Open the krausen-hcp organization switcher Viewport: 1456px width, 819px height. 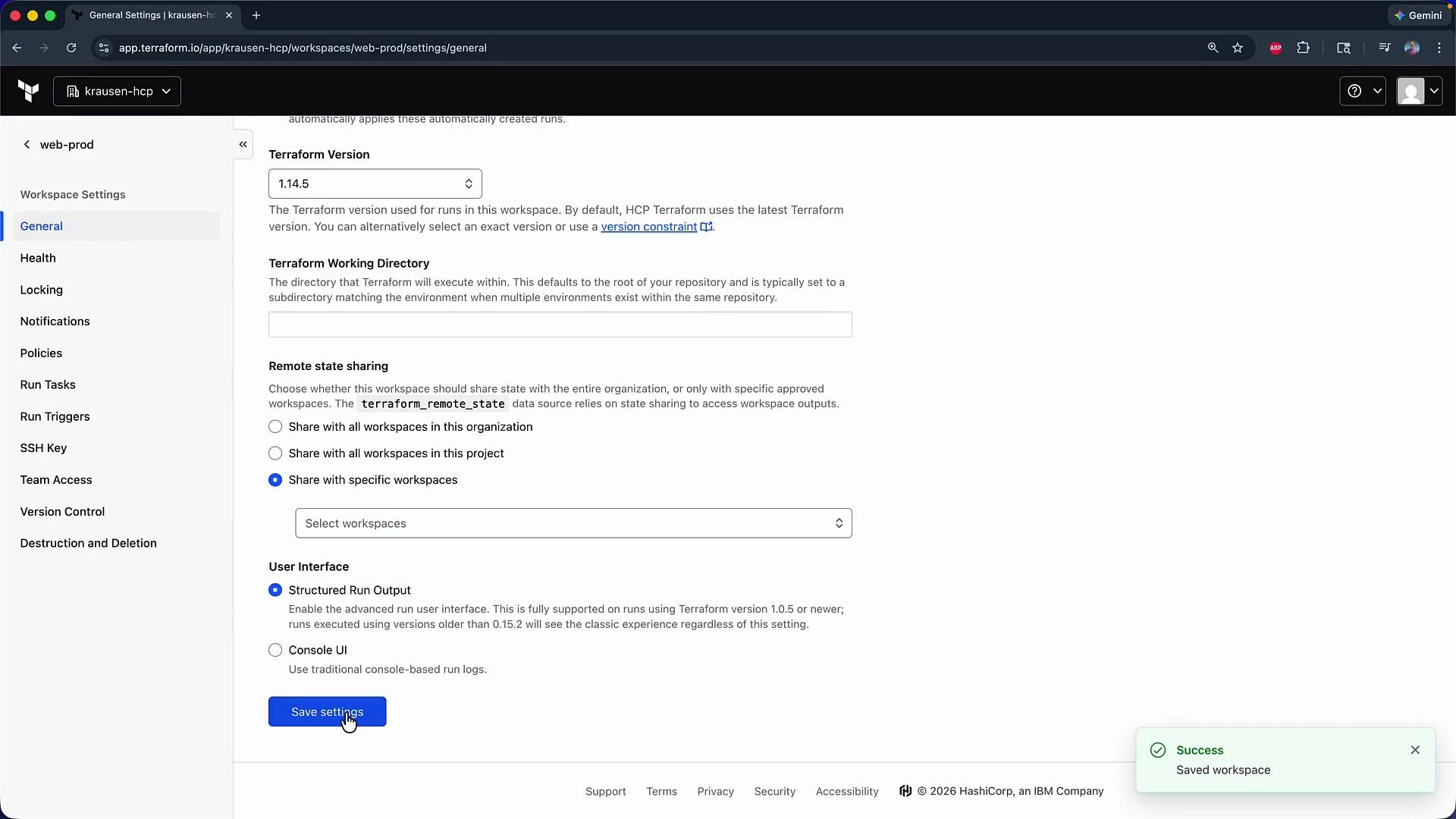point(117,91)
